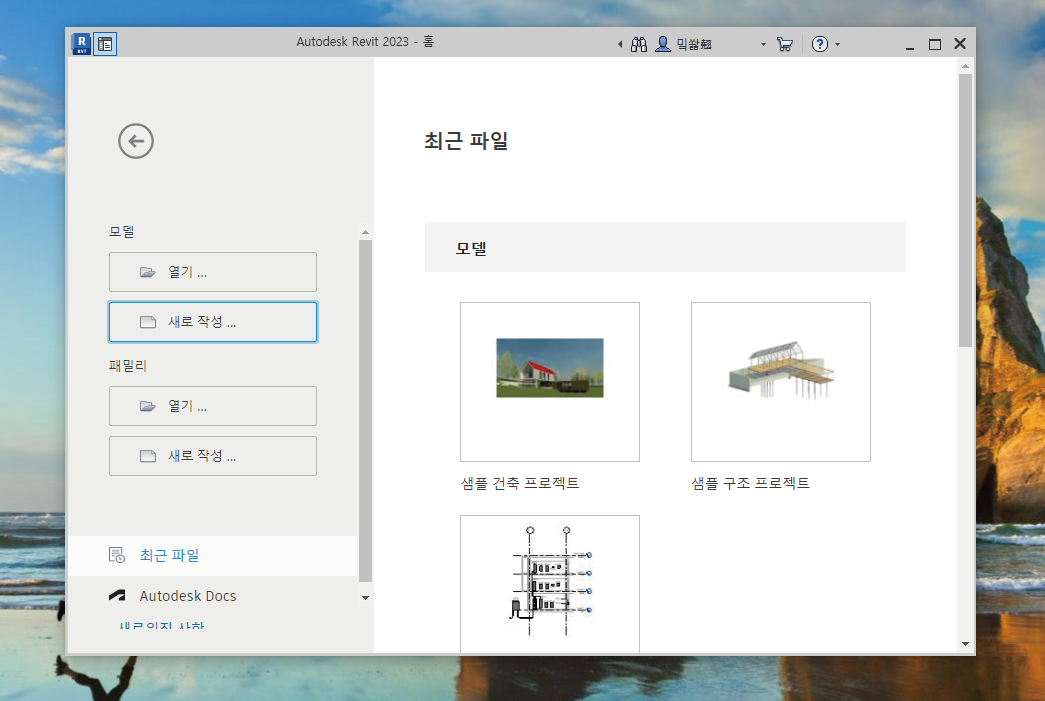
Task: Click the 모델 section header in recent files
Action: [665, 247]
